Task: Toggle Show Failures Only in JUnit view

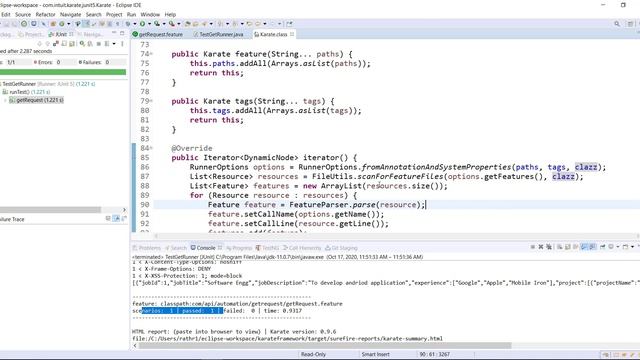Action: coord(56,43)
